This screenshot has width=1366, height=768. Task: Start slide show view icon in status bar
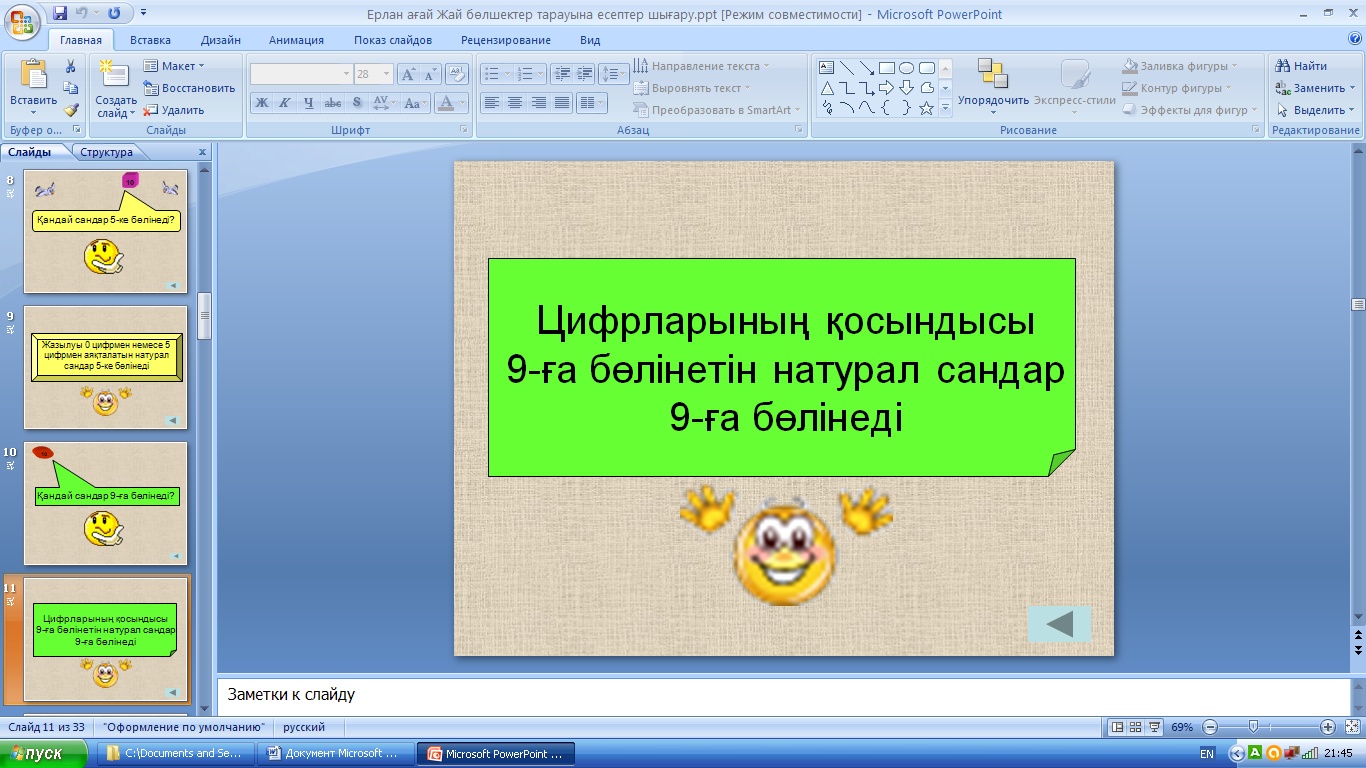(x=1154, y=727)
